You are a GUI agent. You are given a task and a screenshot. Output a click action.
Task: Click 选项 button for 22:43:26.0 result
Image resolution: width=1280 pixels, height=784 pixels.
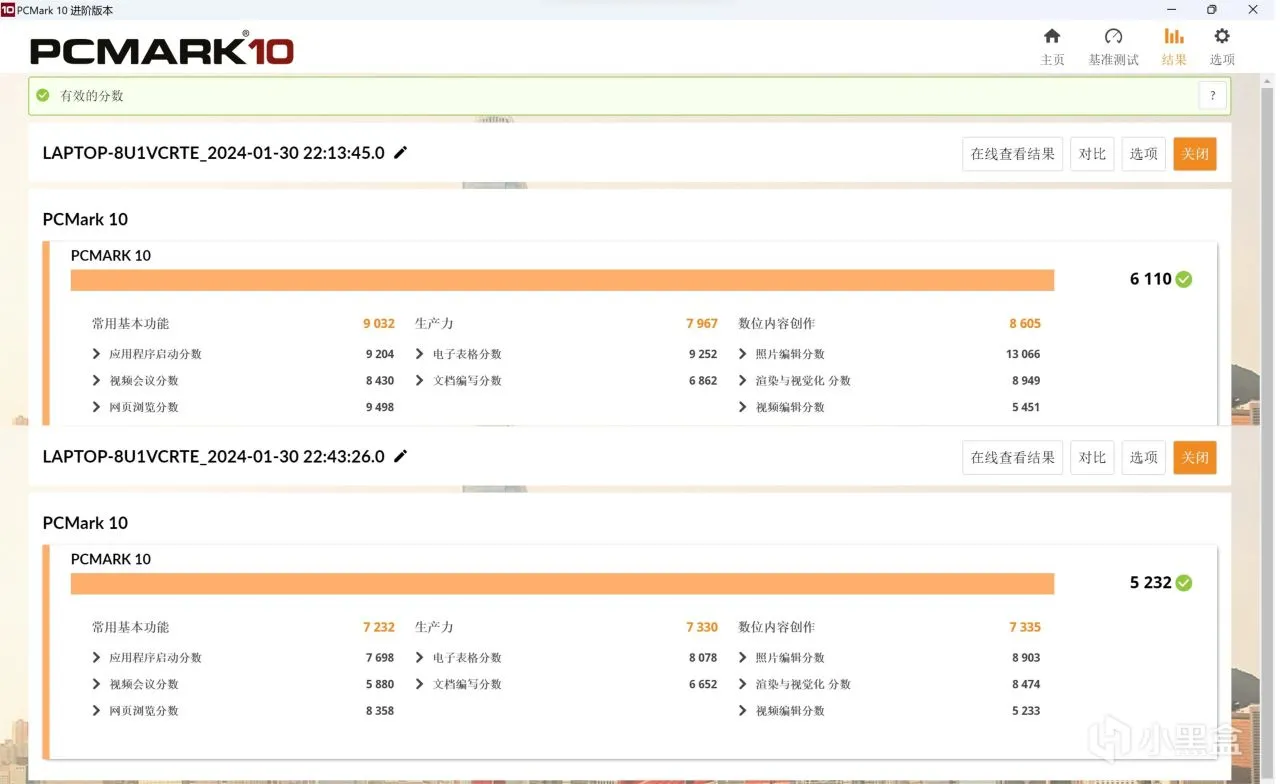[x=1143, y=457]
